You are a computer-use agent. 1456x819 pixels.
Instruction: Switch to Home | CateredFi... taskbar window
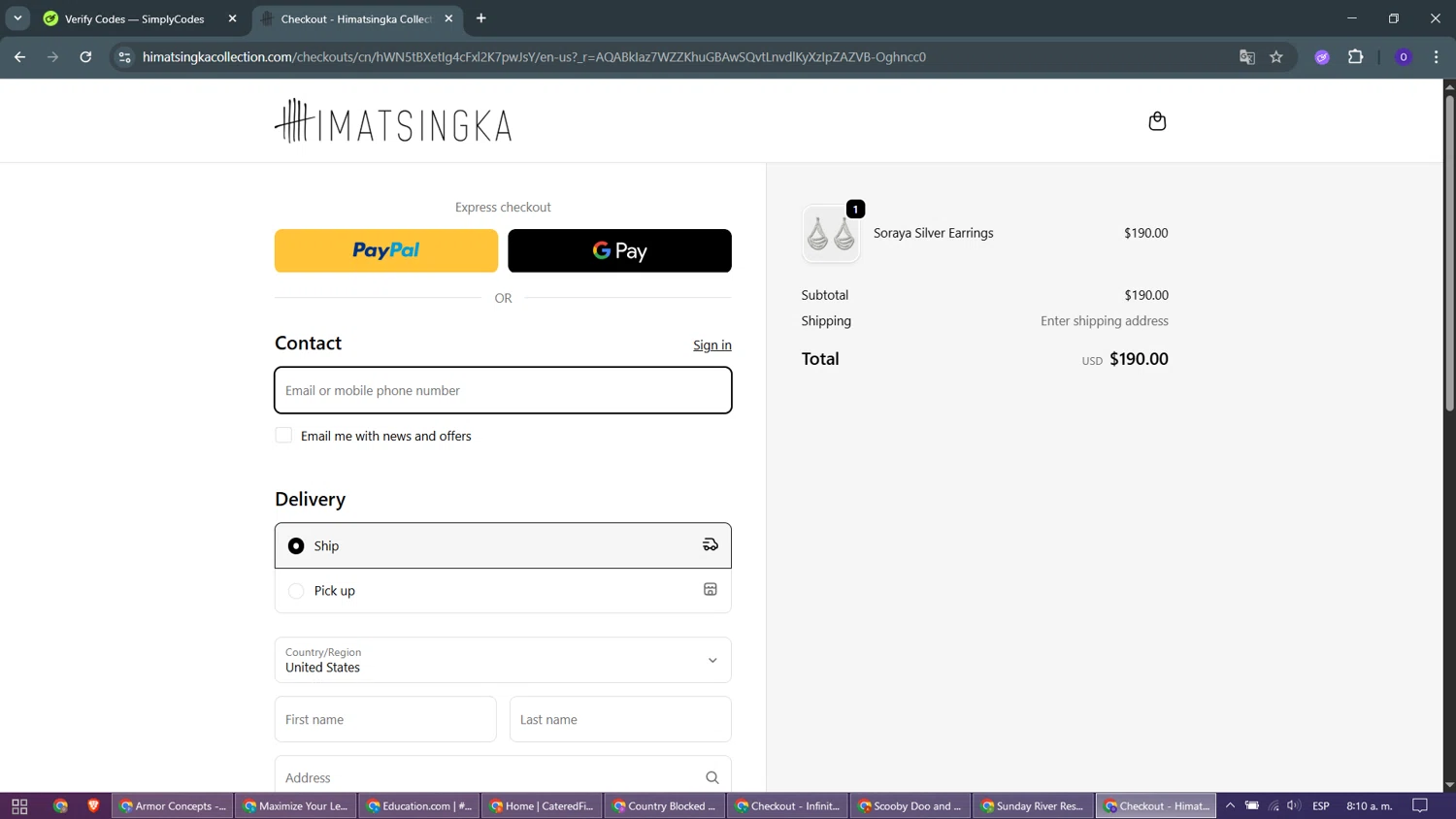coord(542,806)
